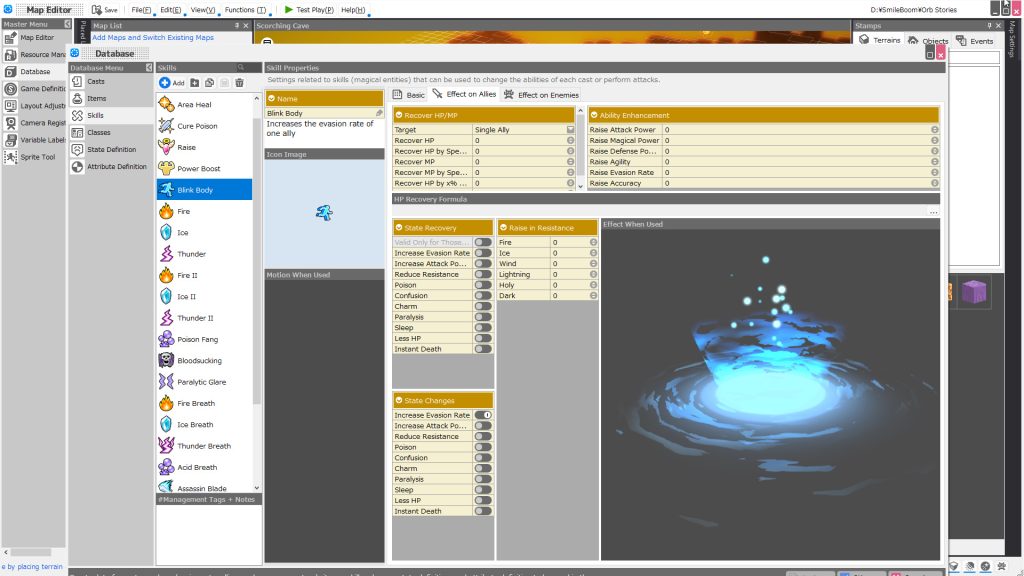Collapse the Recover HP/MP section

[x=398, y=115]
